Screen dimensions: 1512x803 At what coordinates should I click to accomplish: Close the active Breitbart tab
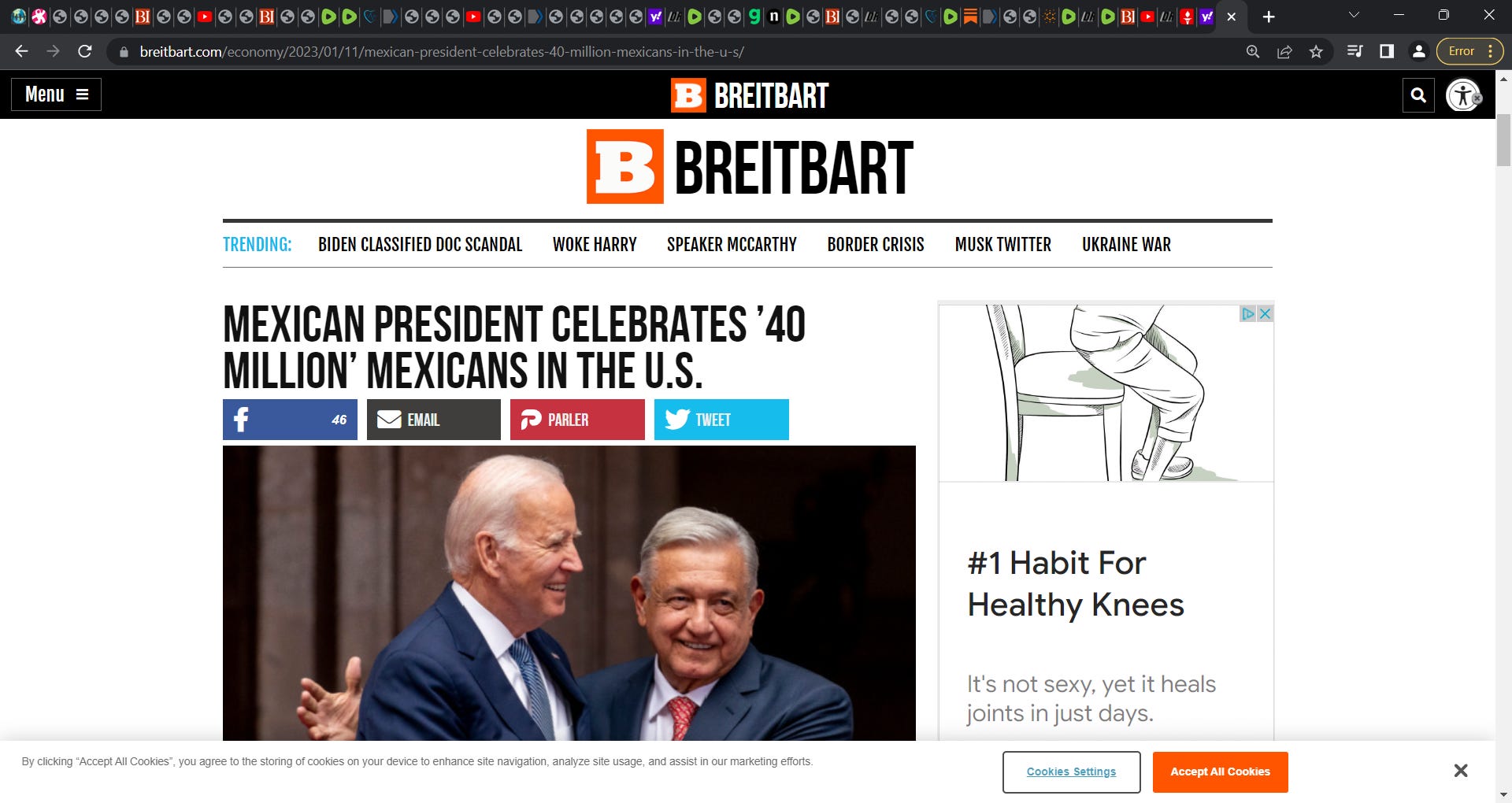(1232, 17)
